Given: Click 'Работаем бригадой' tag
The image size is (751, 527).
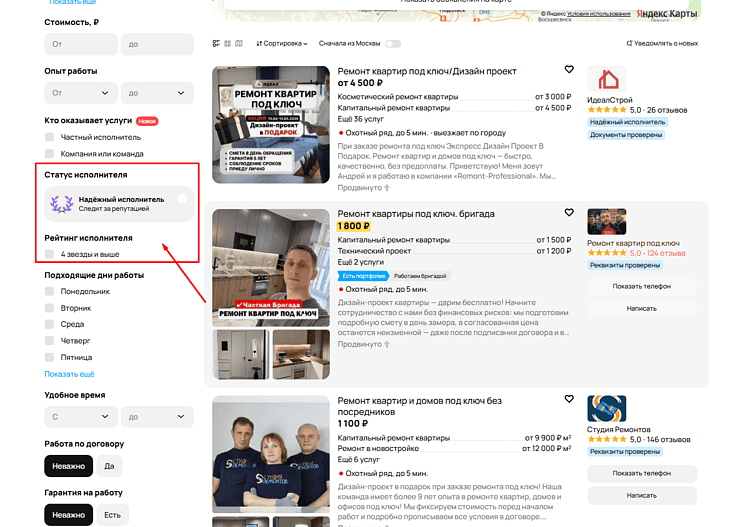Looking at the screenshot, I should (x=420, y=276).
